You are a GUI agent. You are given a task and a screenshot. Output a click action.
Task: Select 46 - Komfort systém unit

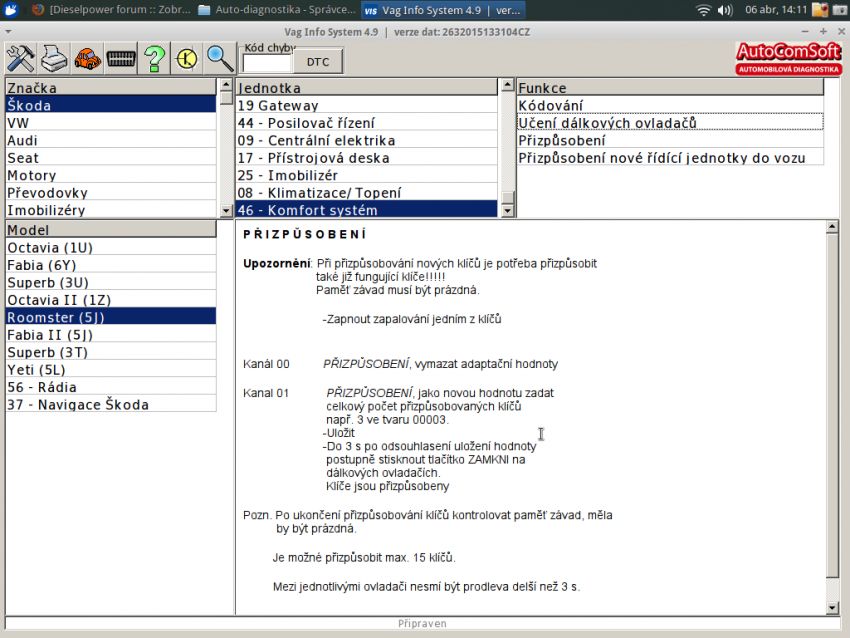point(366,209)
